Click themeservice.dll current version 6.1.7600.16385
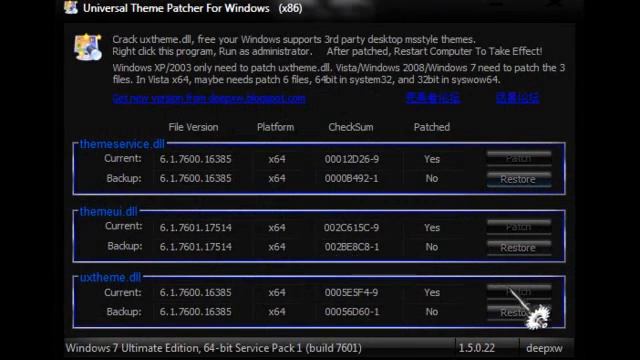640x360 pixels. pyautogui.click(x=196, y=159)
